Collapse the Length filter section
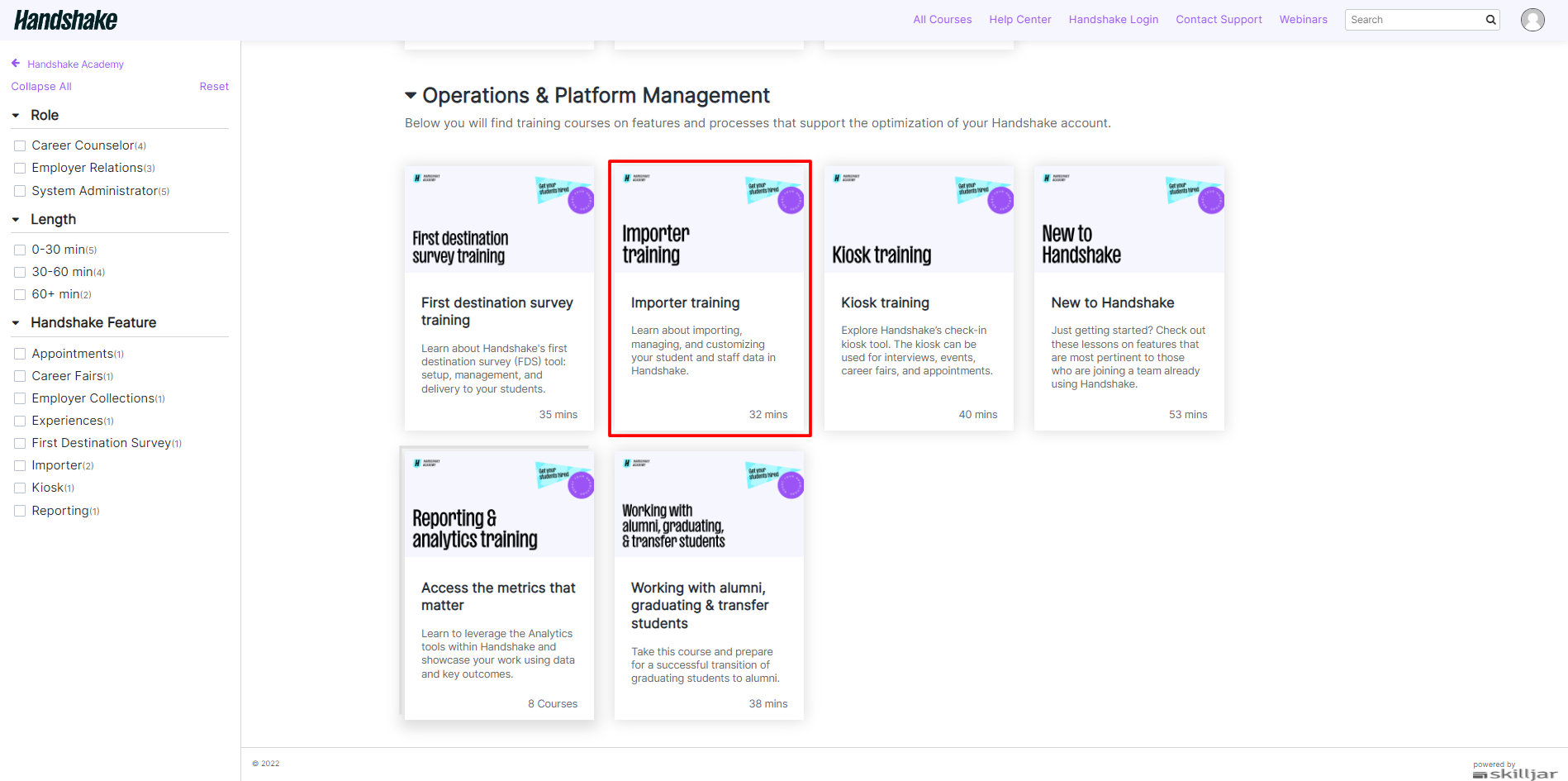The width and height of the screenshot is (1568, 781). (x=16, y=220)
